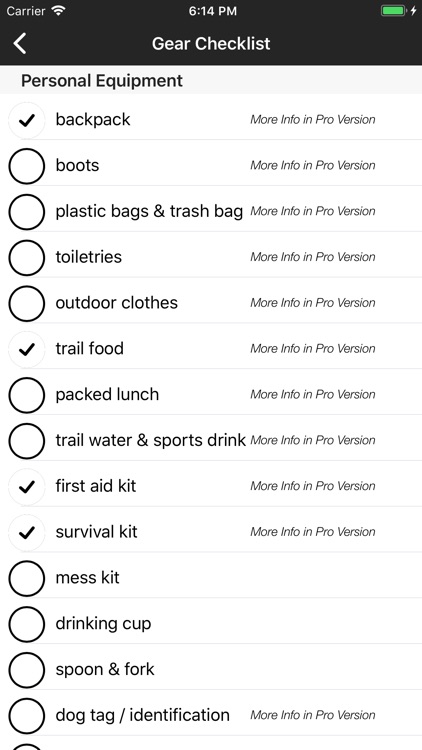
Task: Mark mess kit as packed
Action: [x=27, y=578]
